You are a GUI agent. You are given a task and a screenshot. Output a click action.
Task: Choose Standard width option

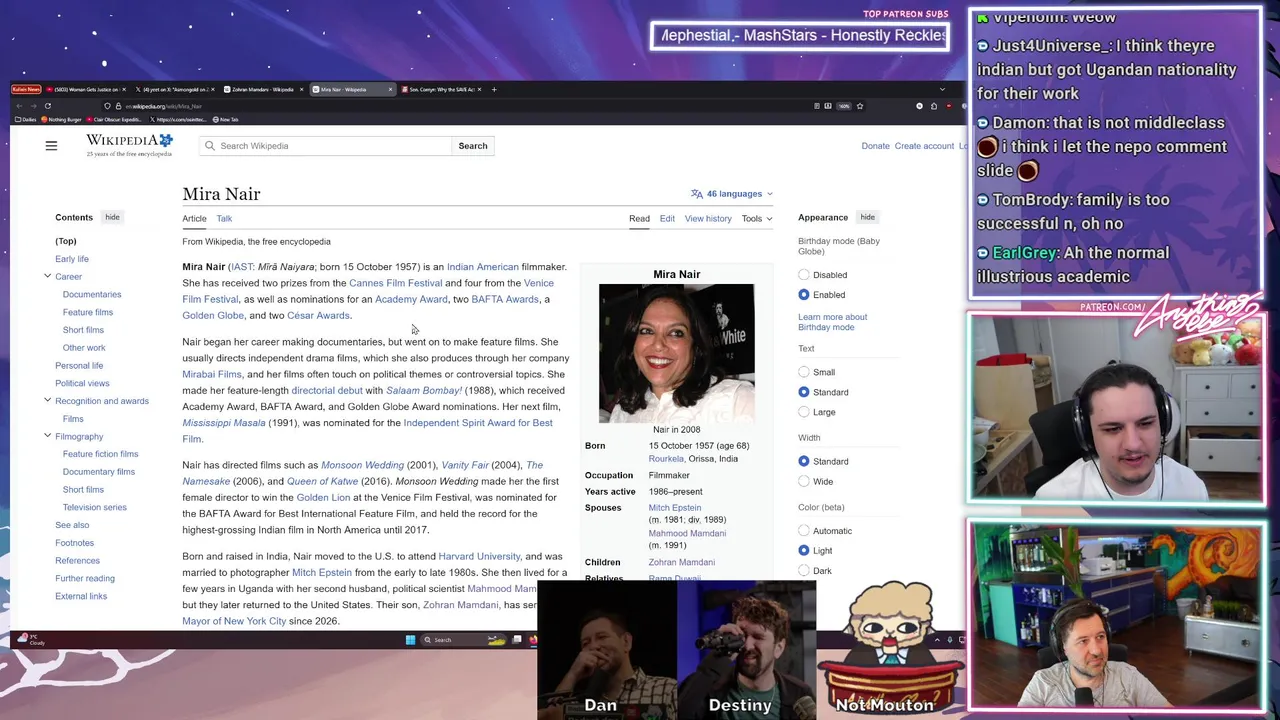(x=804, y=461)
